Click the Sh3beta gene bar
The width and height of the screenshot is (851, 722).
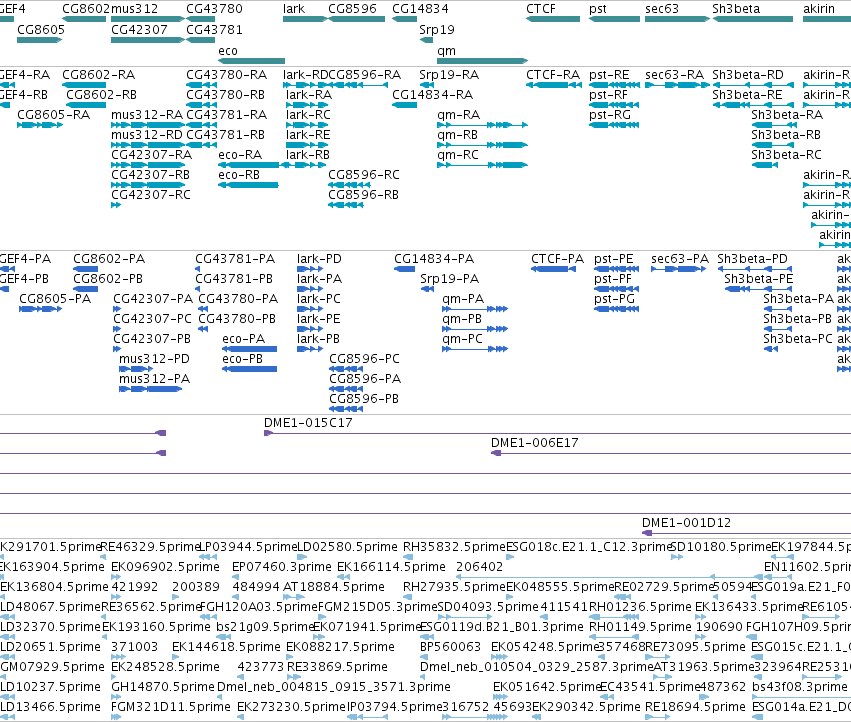point(752,19)
